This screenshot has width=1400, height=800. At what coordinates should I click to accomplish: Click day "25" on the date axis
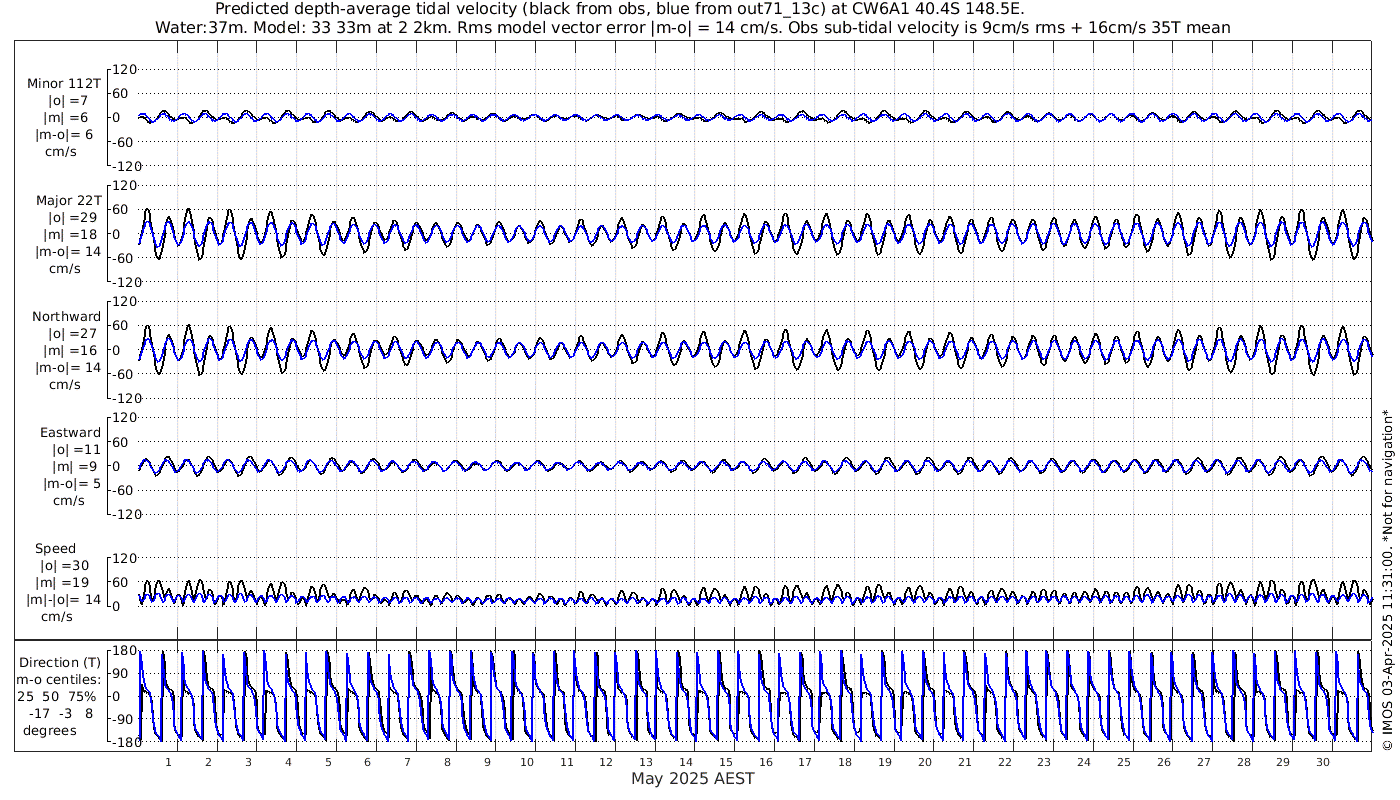coord(1123,762)
